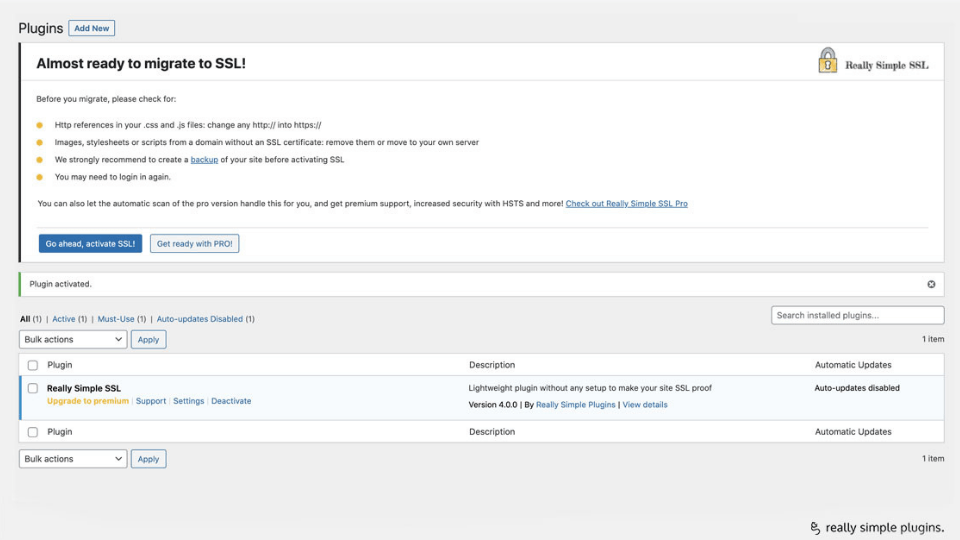The height and width of the screenshot is (540, 960).
Task: Select the All plugins filter
Action: (x=25, y=319)
